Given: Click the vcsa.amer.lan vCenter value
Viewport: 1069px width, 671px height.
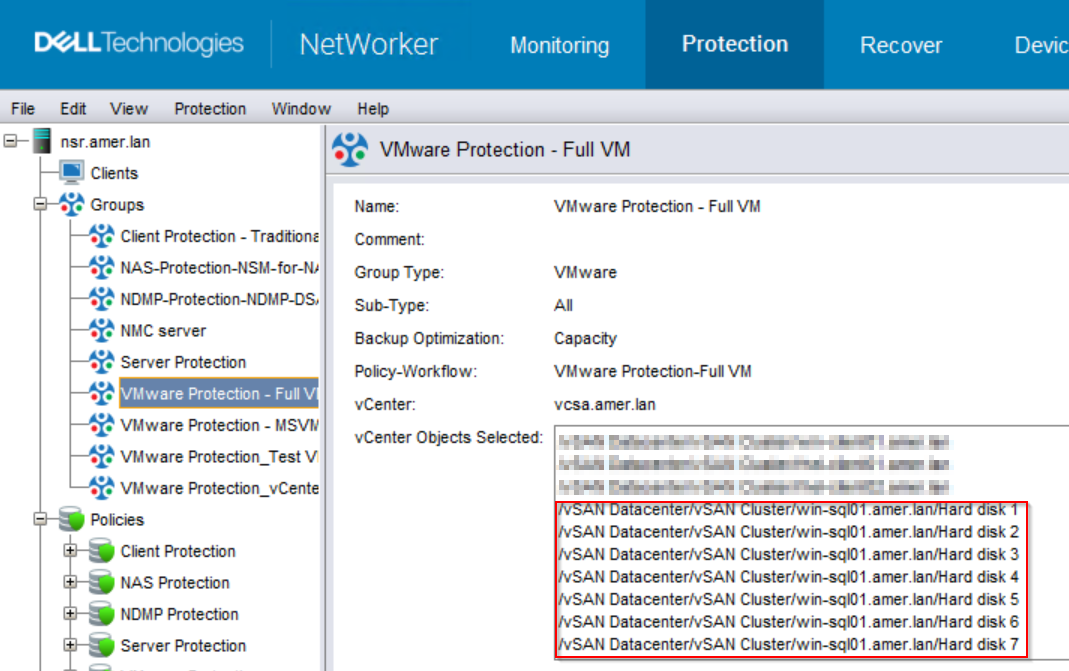Looking at the screenshot, I should pyautogui.click(x=605, y=404).
